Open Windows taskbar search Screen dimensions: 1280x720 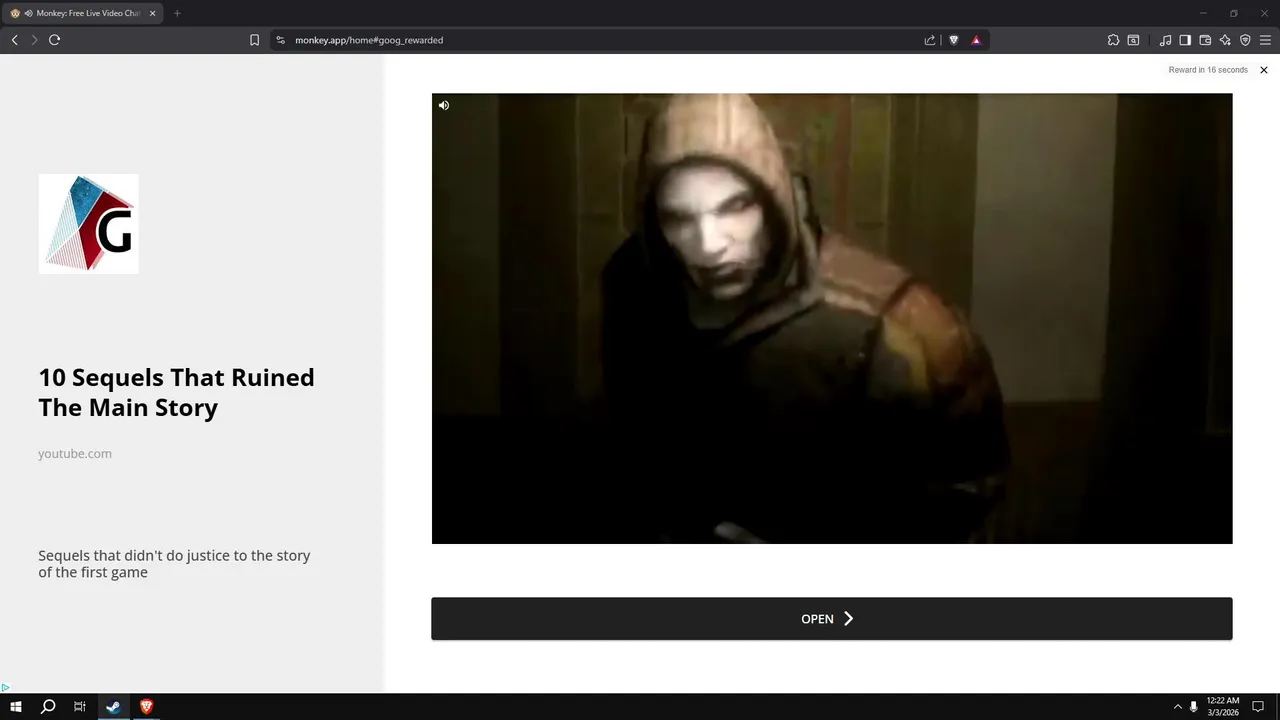point(48,707)
